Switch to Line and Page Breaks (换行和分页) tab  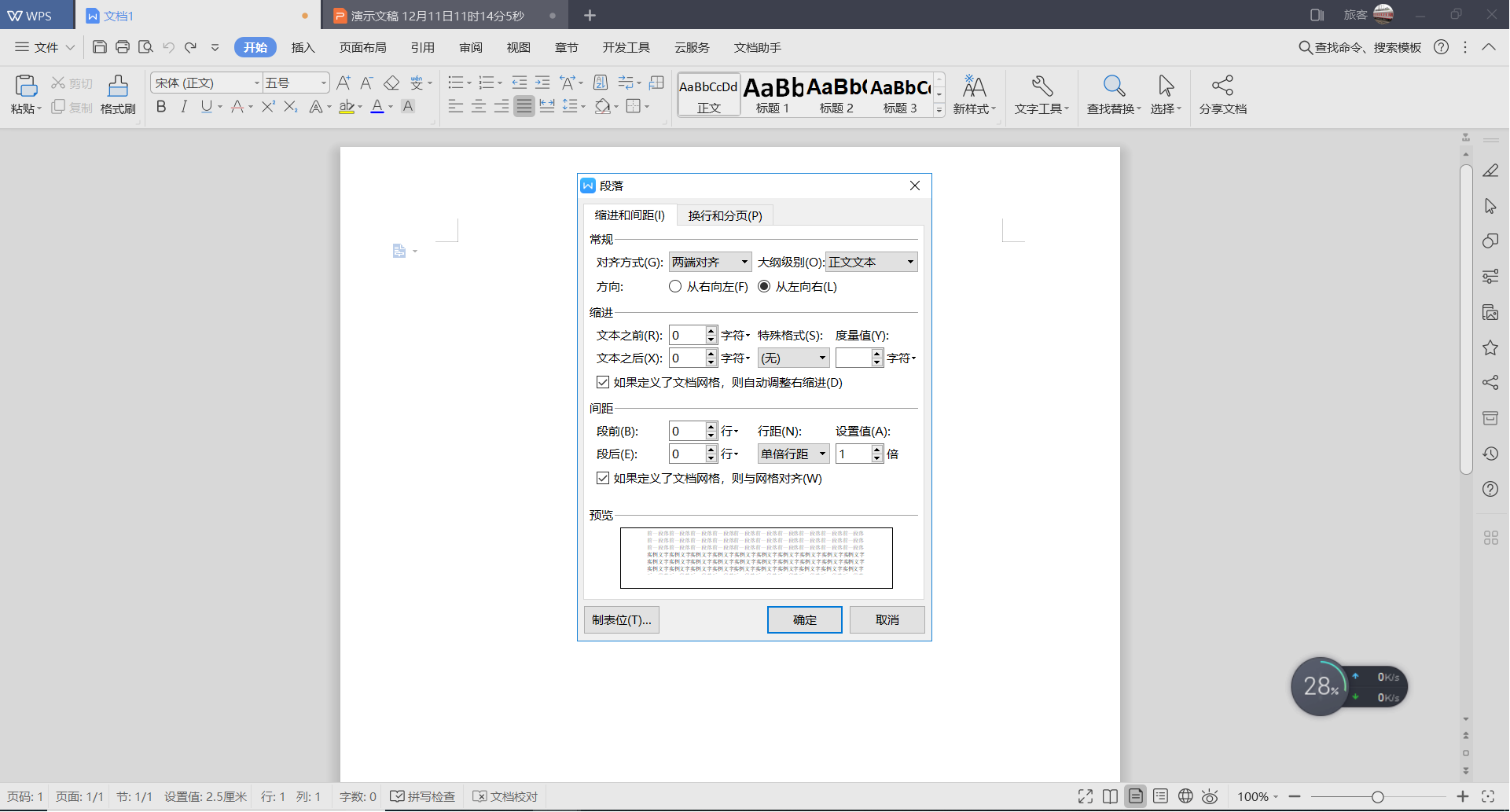[x=725, y=215]
